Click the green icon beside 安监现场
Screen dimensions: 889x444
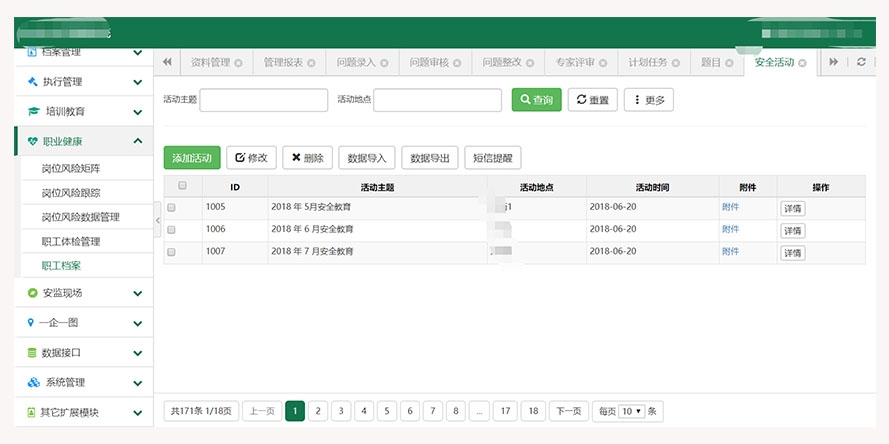click(33, 293)
